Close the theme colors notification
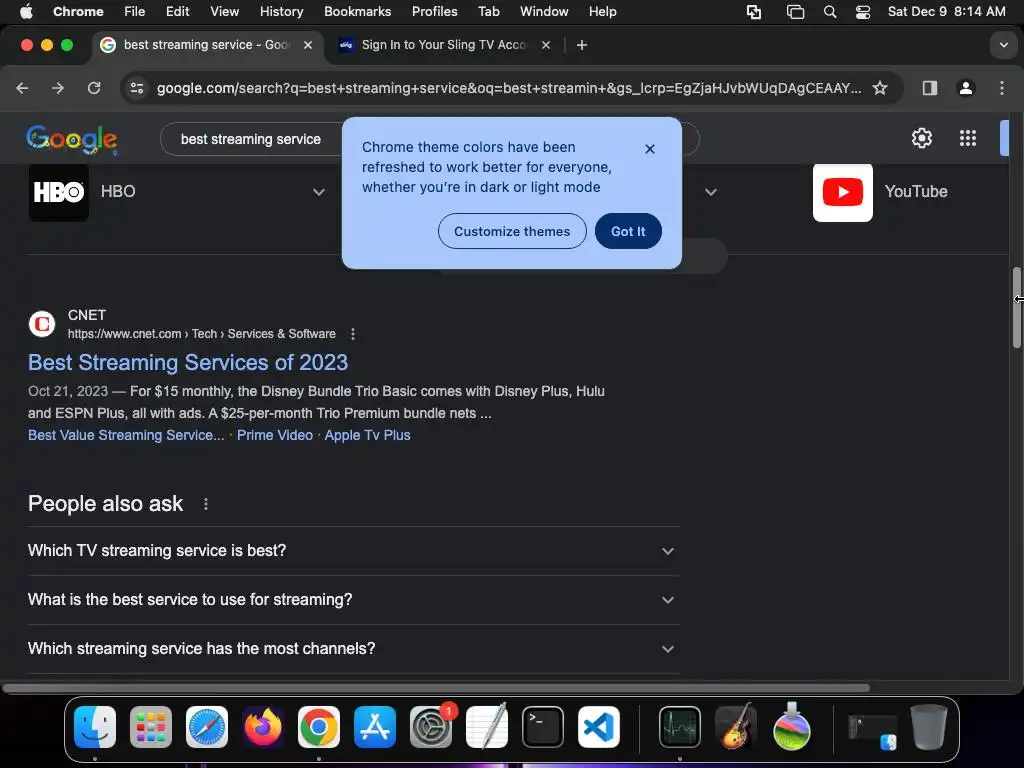This screenshot has width=1024, height=768. (x=649, y=149)
